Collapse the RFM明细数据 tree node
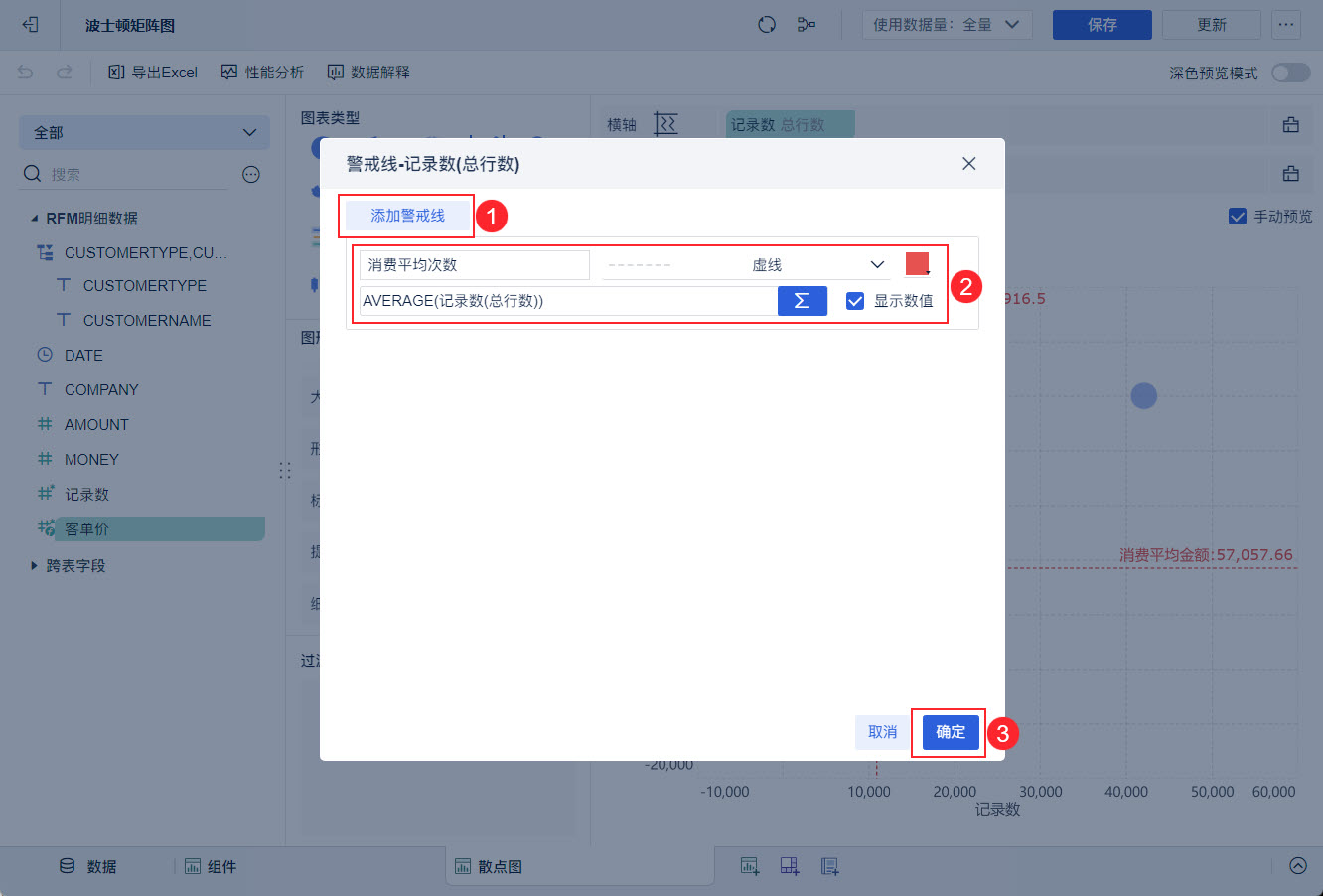1323x896 pixels. [36, 219]
